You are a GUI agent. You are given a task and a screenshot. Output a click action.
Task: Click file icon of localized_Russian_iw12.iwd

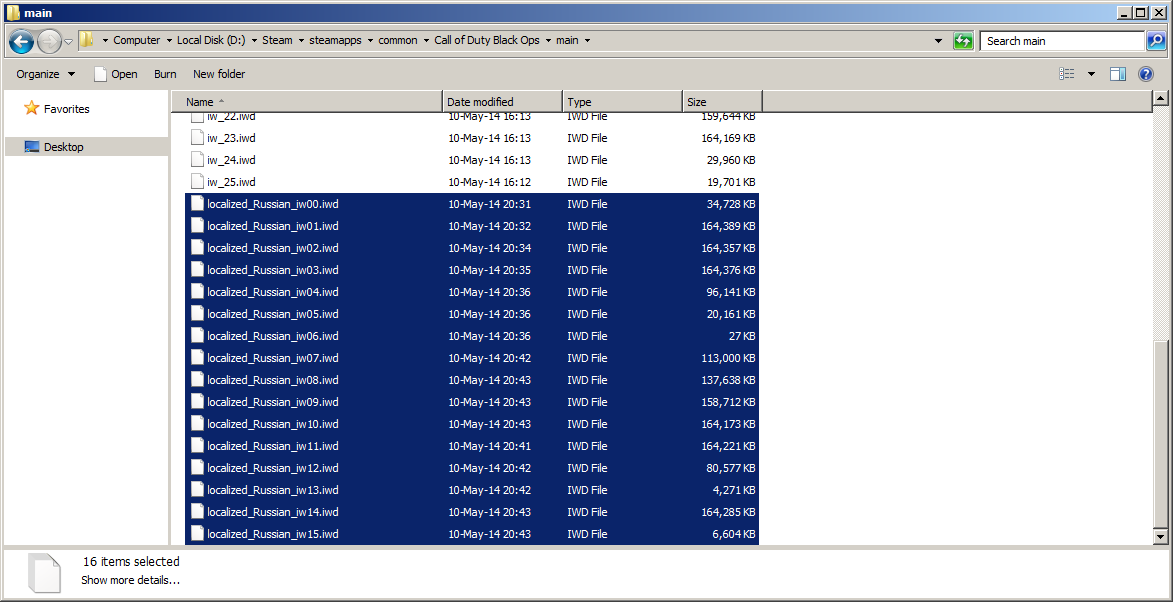197,468
